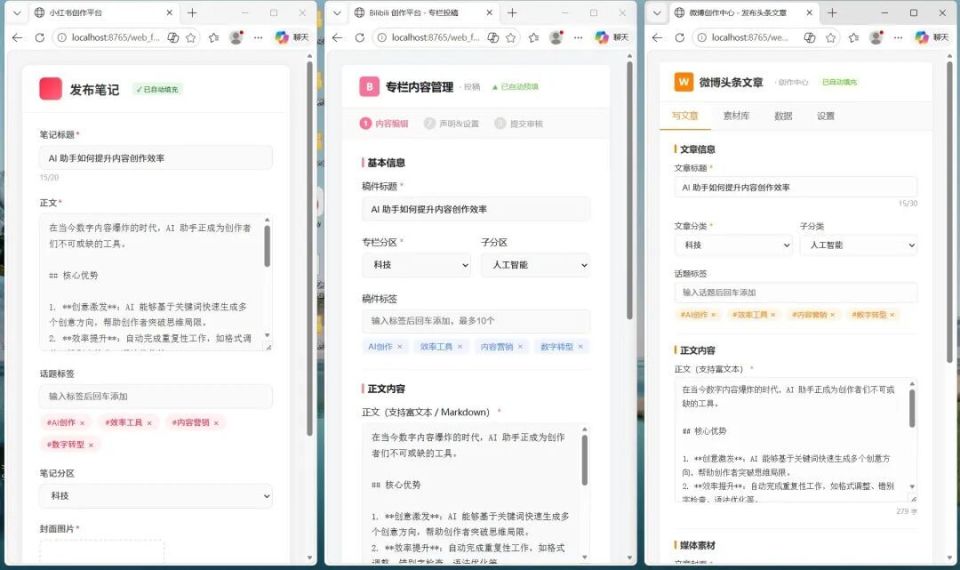Switch to the 数据 tab in 微博
The image size is (960, 570).
783,116
